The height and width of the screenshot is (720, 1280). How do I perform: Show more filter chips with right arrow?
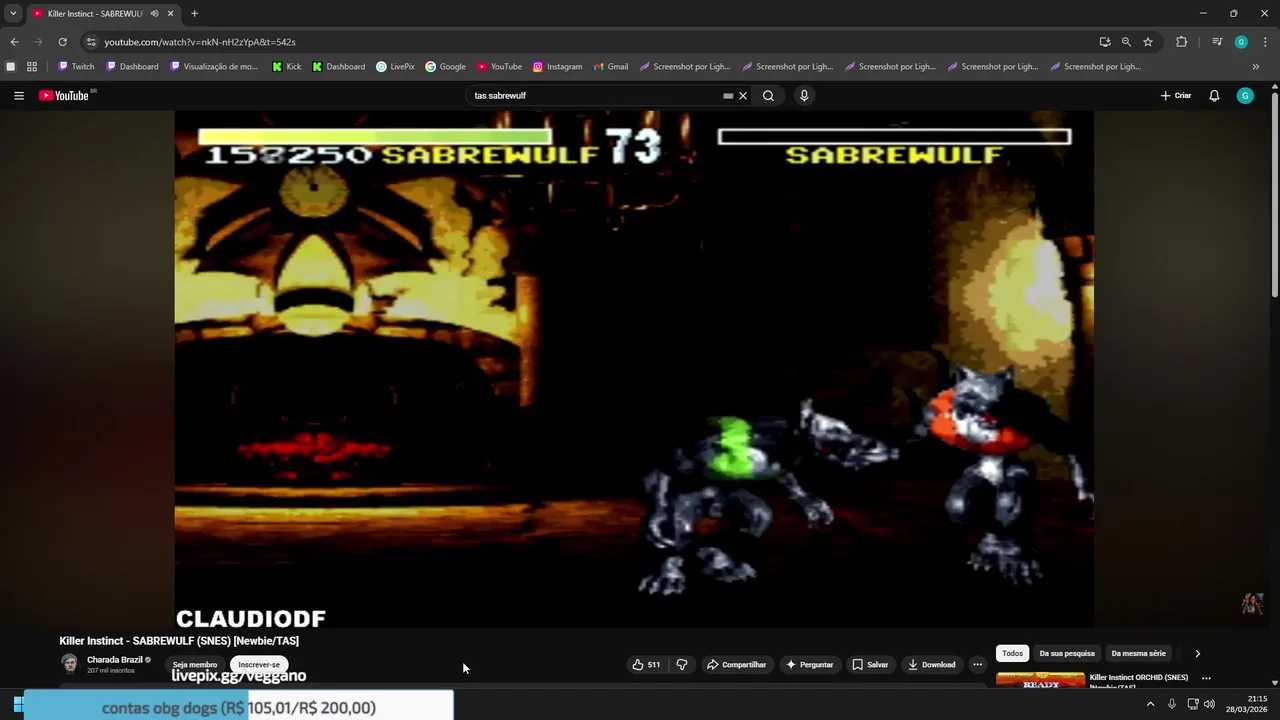[1197, 654]
